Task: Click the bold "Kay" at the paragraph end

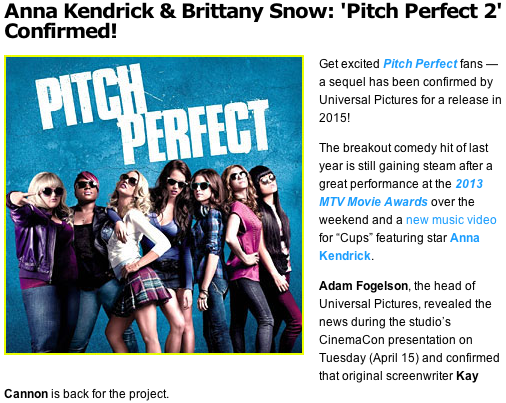Action: (467, 376)
